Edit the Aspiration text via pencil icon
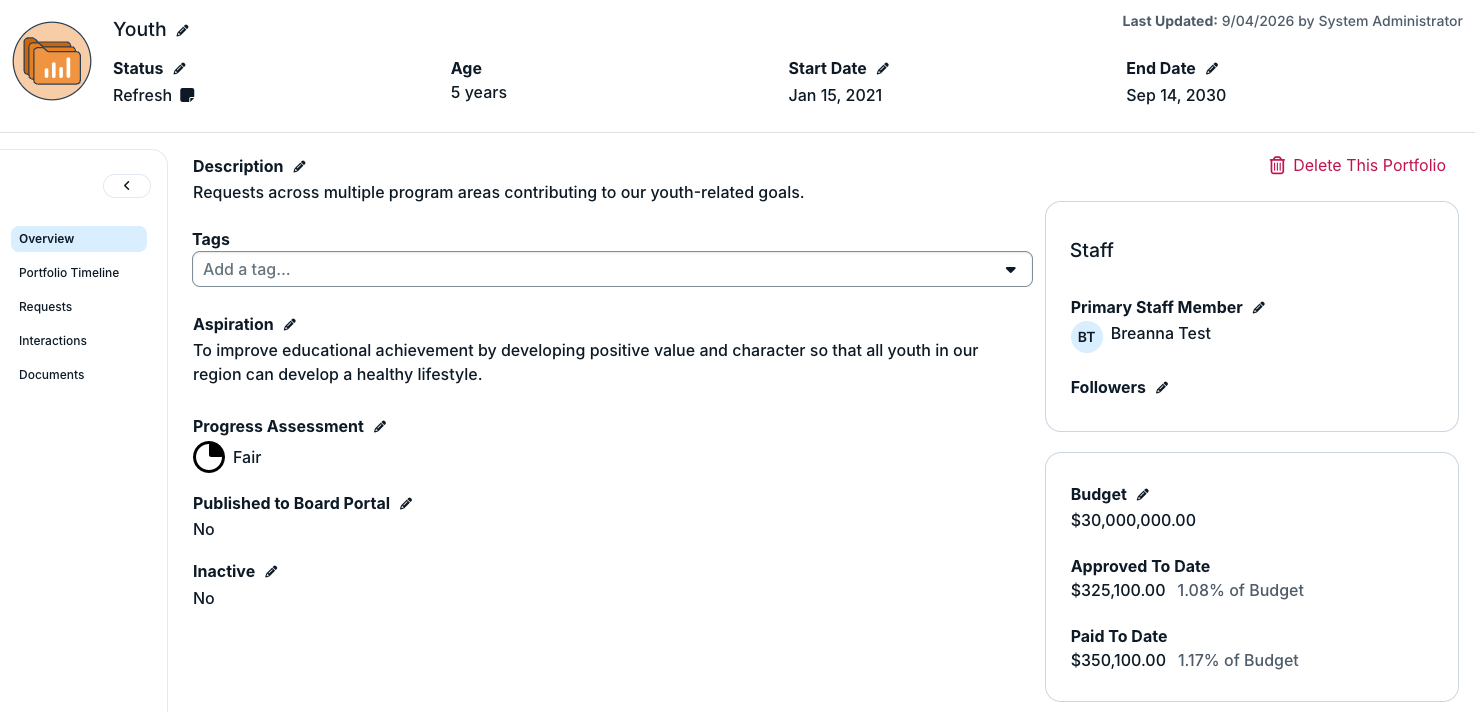The image size is (1475, 712). [290, 325]
